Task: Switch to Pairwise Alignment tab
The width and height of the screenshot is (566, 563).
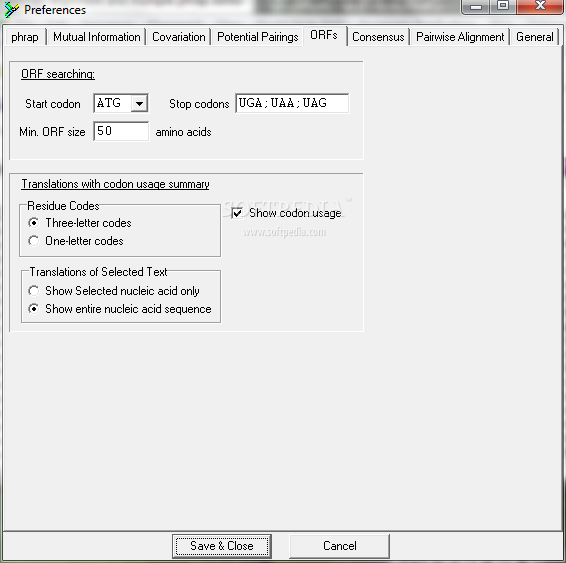Action: 460,37
